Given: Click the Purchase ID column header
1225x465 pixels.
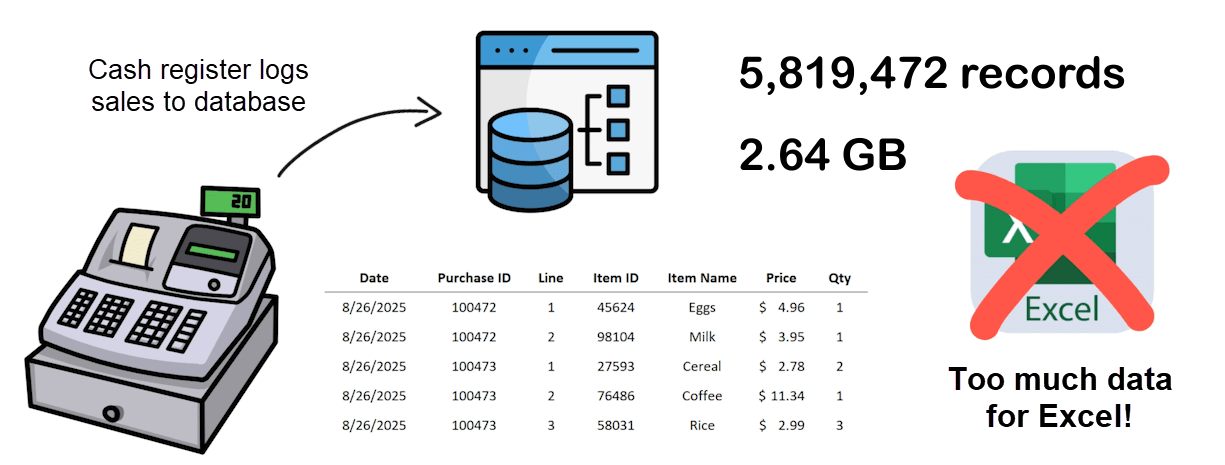Looking at the screenshot, I should click(x=474, y=278).
